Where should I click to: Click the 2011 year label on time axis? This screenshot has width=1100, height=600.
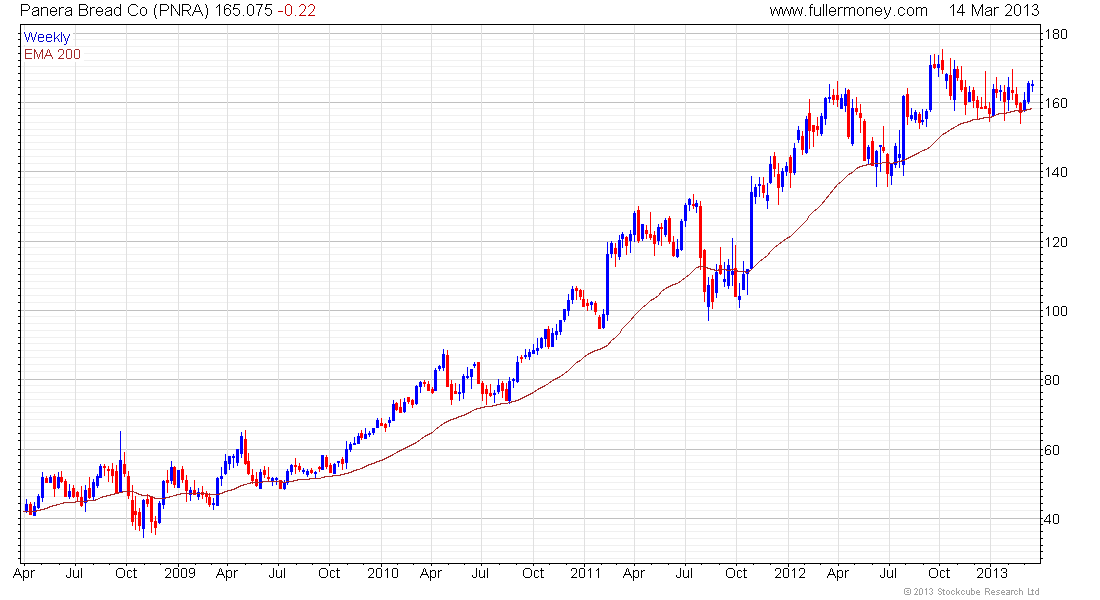pos(586,573)
